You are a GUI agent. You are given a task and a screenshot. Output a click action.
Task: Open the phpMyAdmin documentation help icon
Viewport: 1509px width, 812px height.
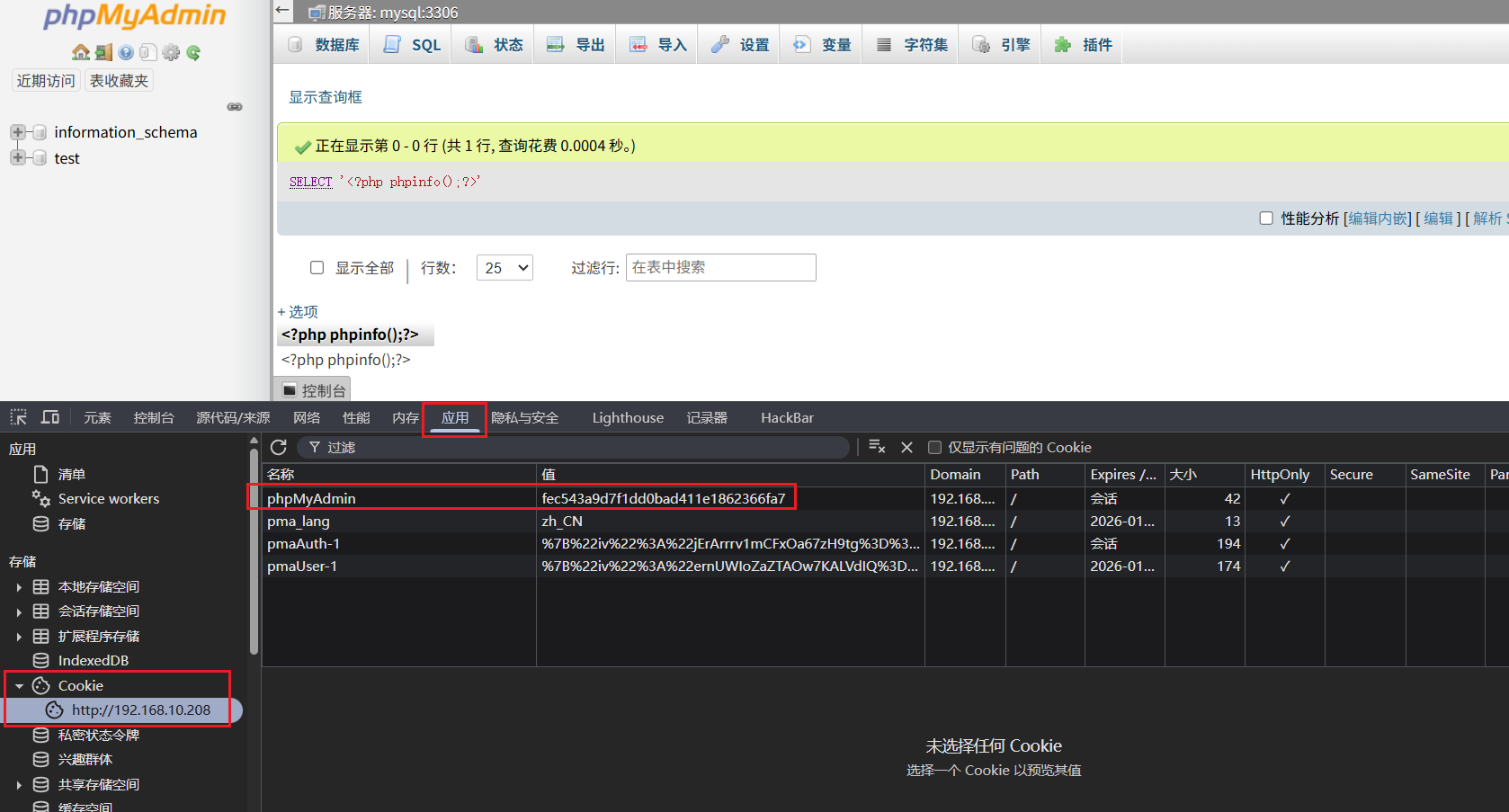(x=126, y=53)
